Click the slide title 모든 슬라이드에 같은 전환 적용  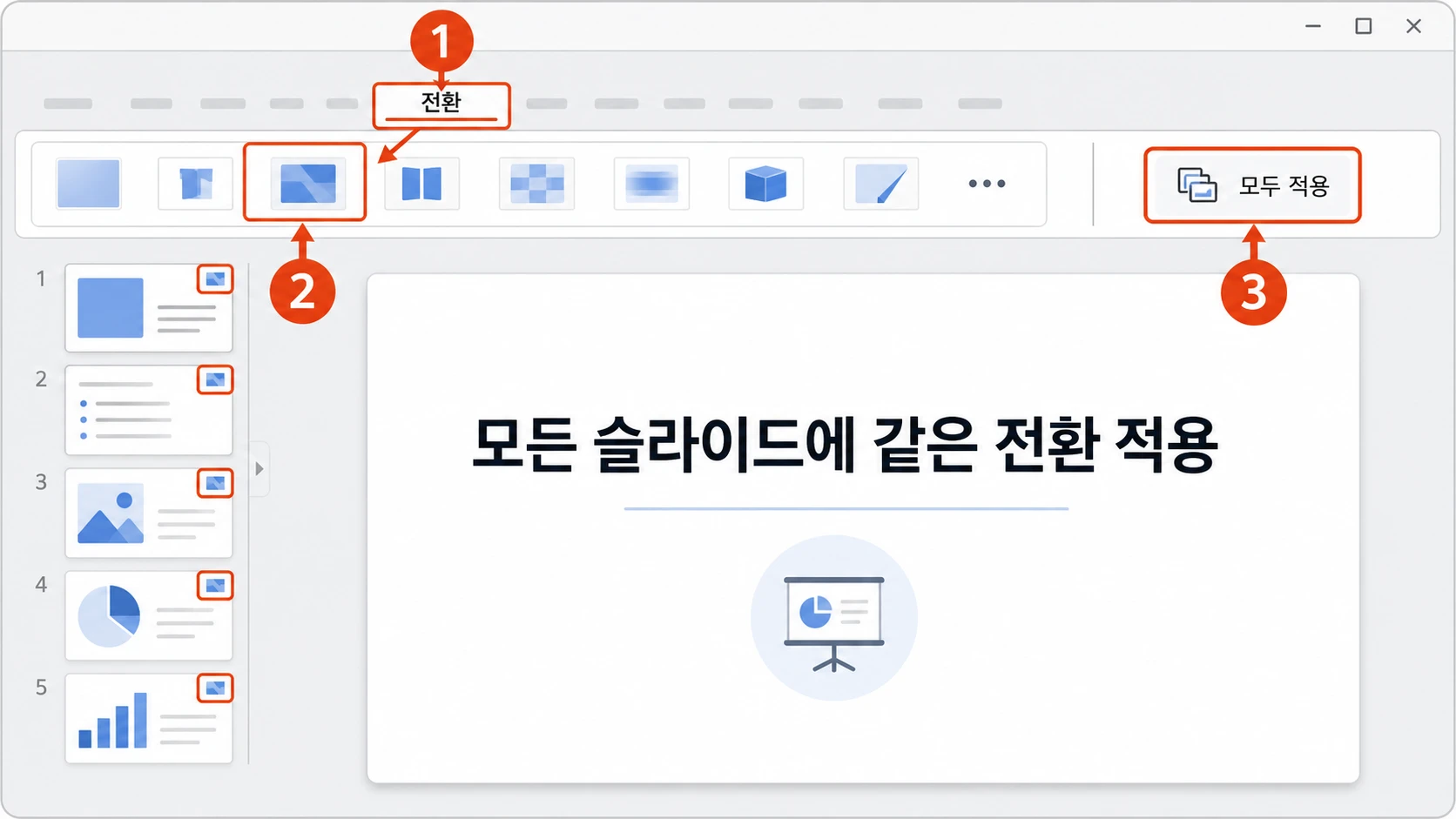point(845,445)
